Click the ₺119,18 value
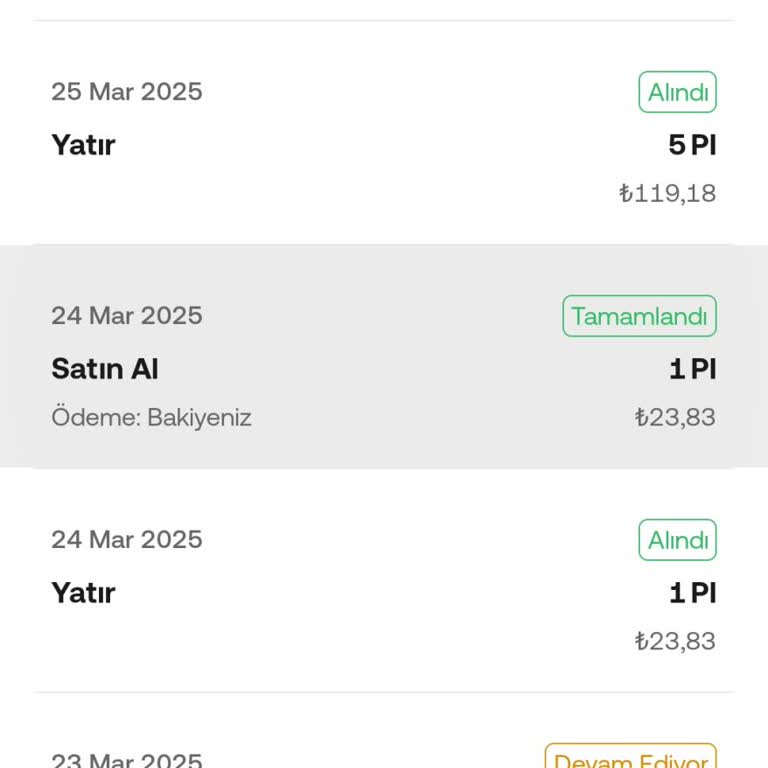 (x=667, y=193)
